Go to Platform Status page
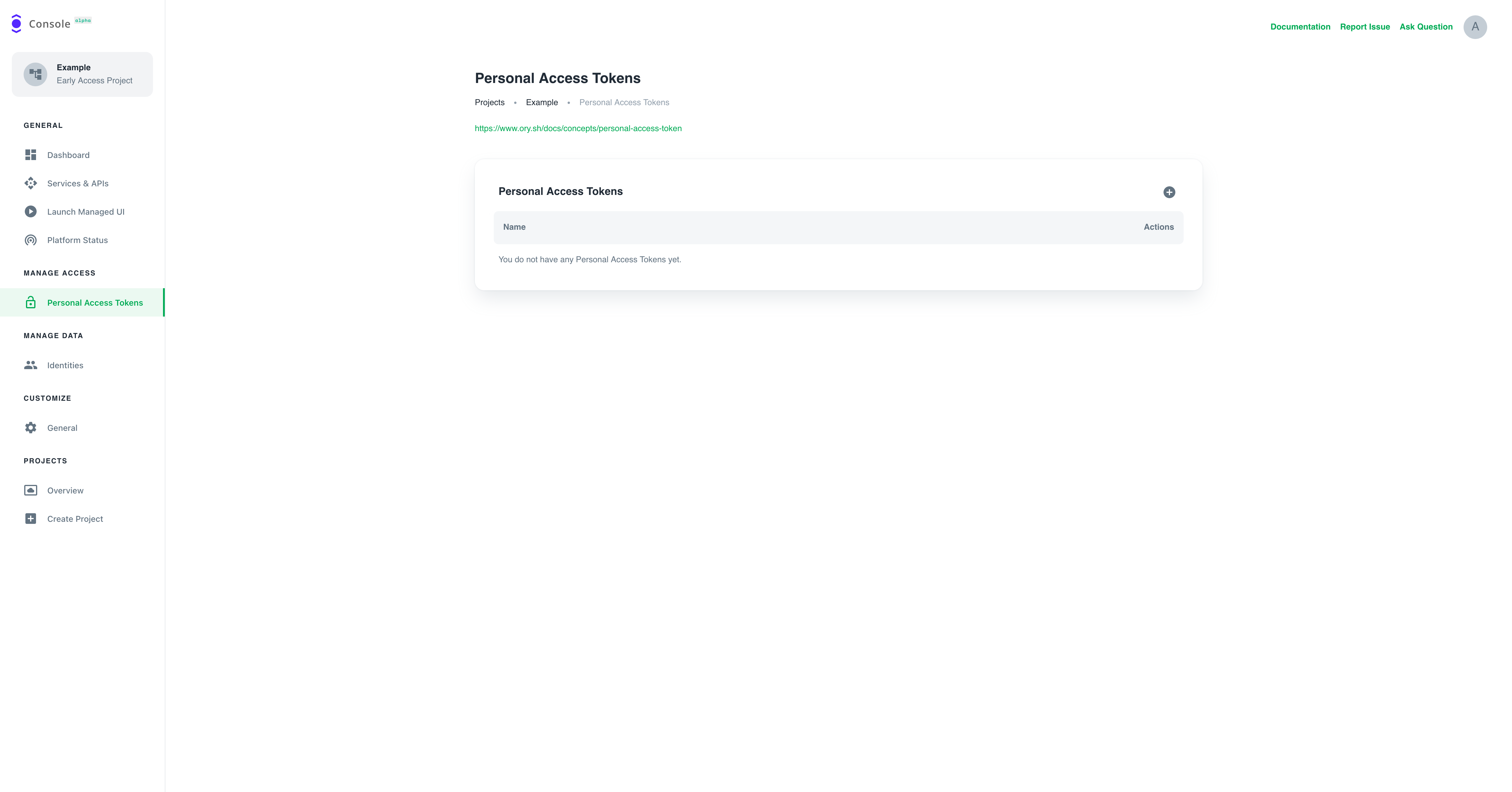 point(77,240)
